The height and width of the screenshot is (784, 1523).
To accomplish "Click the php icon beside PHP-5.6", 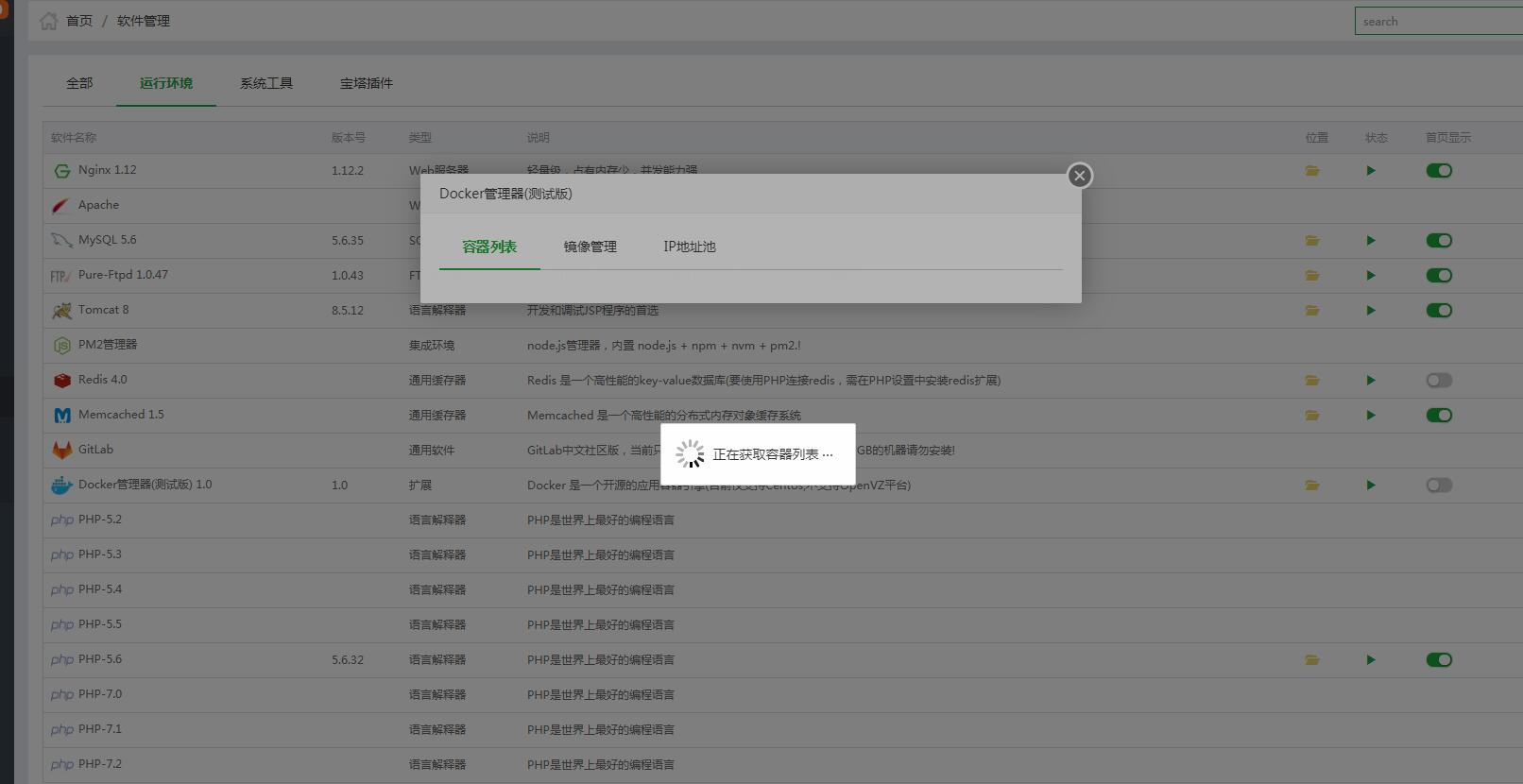I will tap(62, 660).
